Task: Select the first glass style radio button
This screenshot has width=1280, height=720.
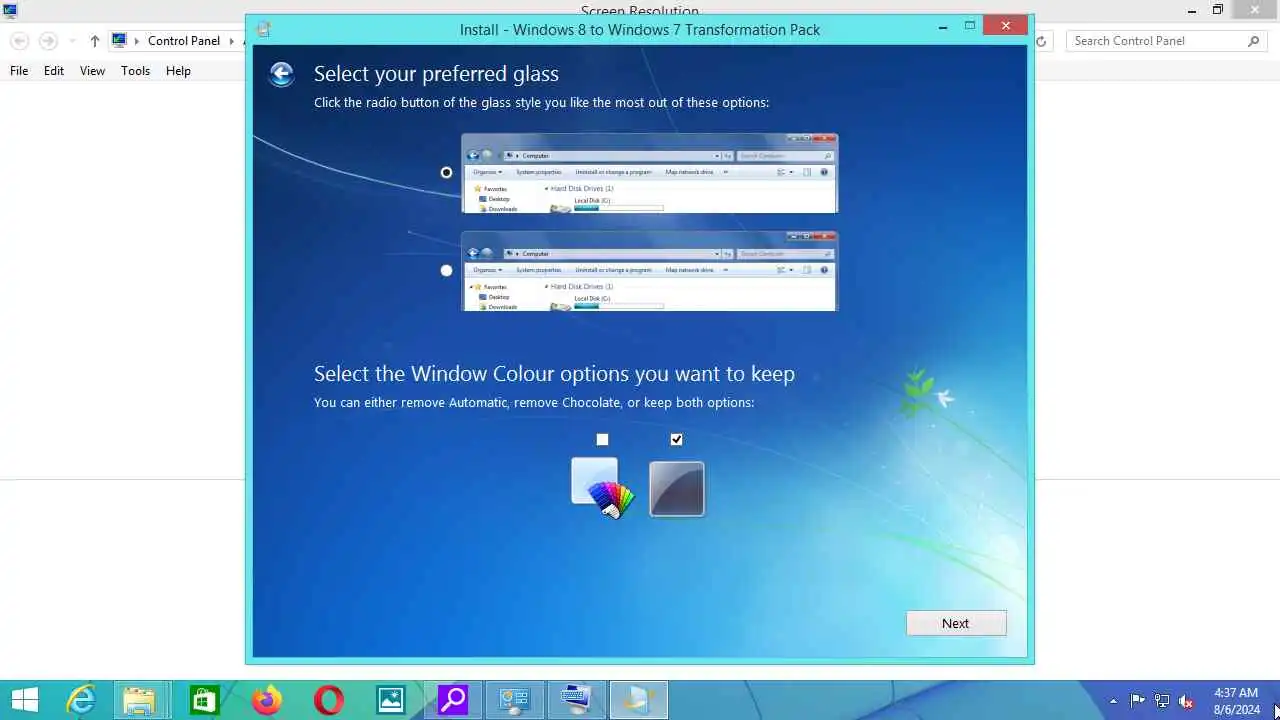Action: [x=446, y=172]
